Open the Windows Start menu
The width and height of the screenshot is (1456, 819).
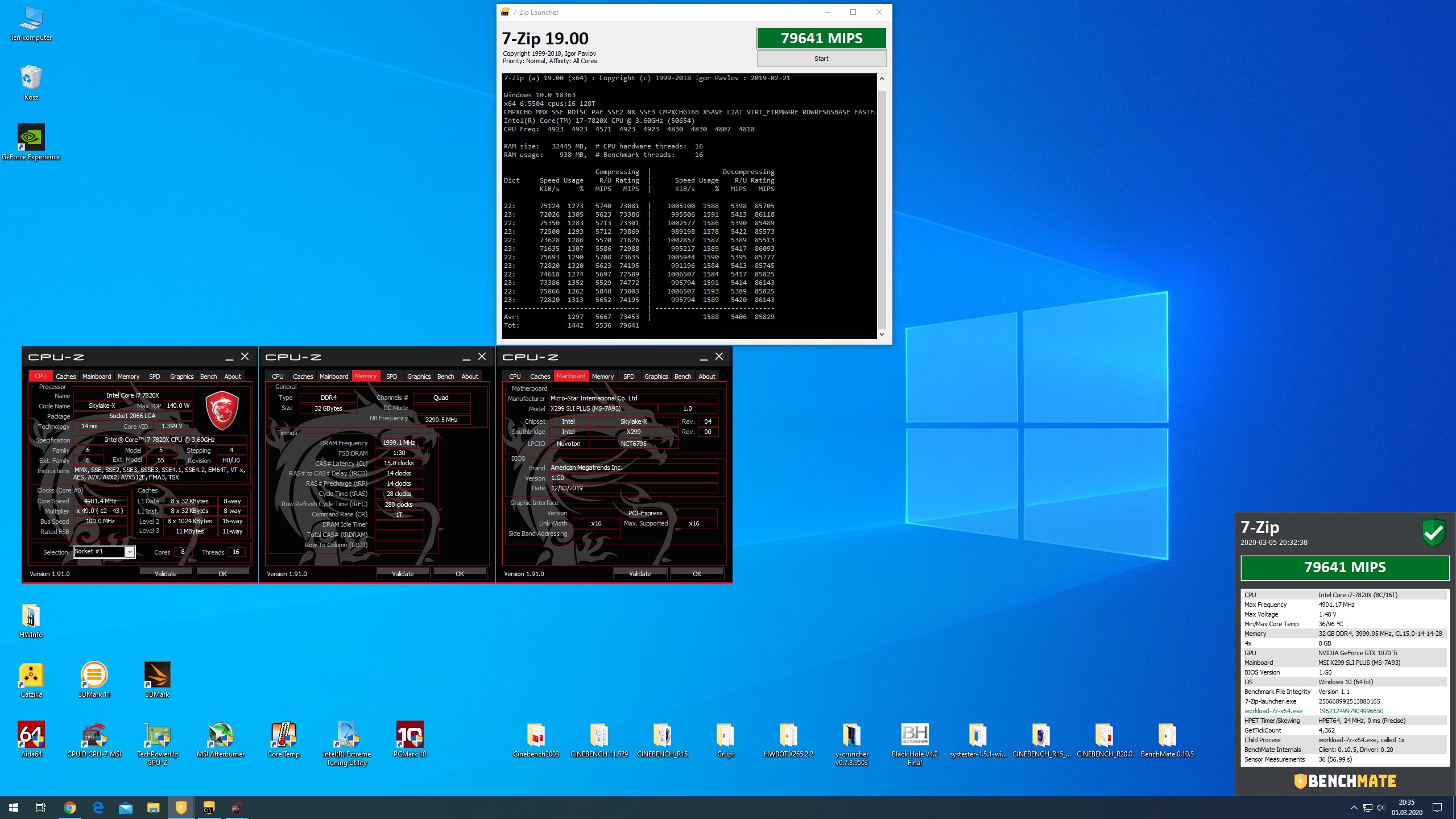(14, 808)
